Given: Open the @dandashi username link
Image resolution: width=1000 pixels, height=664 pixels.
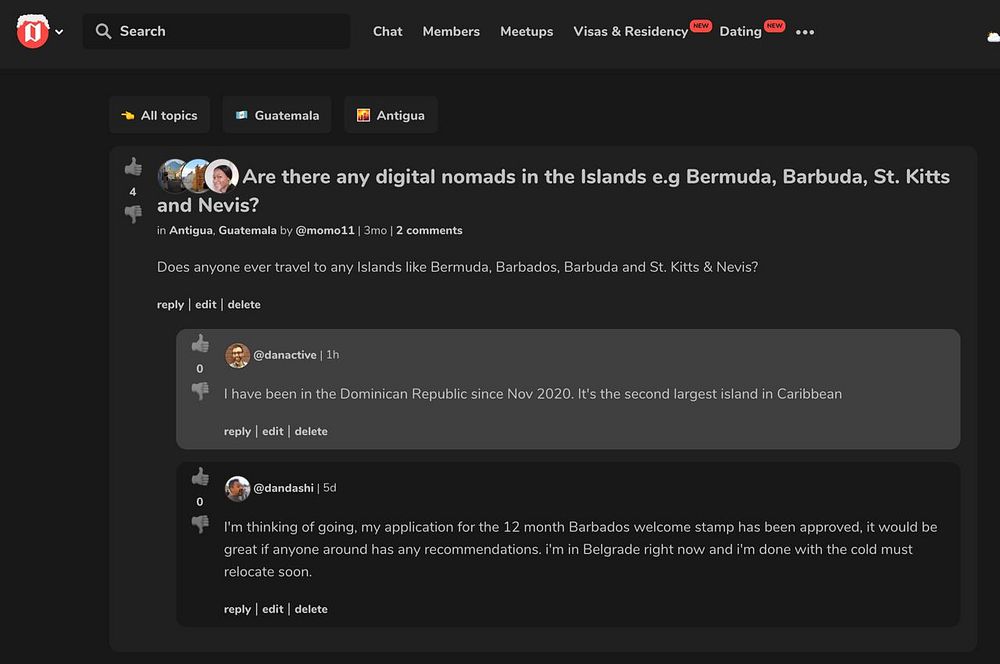Looking at the screenshot, I should click(x=283, y=488).
